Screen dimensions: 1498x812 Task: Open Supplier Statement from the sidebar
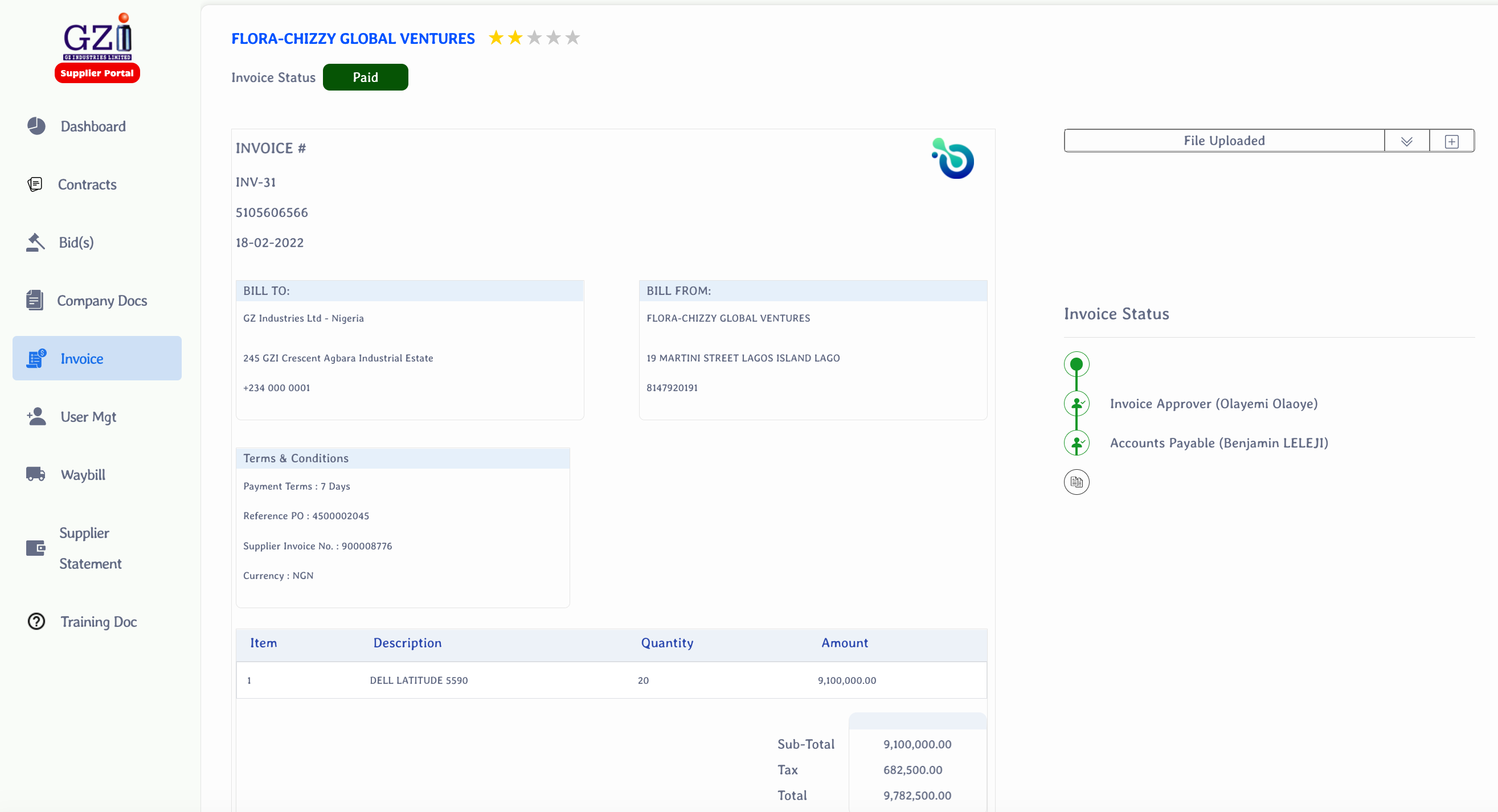click(36, 547)
